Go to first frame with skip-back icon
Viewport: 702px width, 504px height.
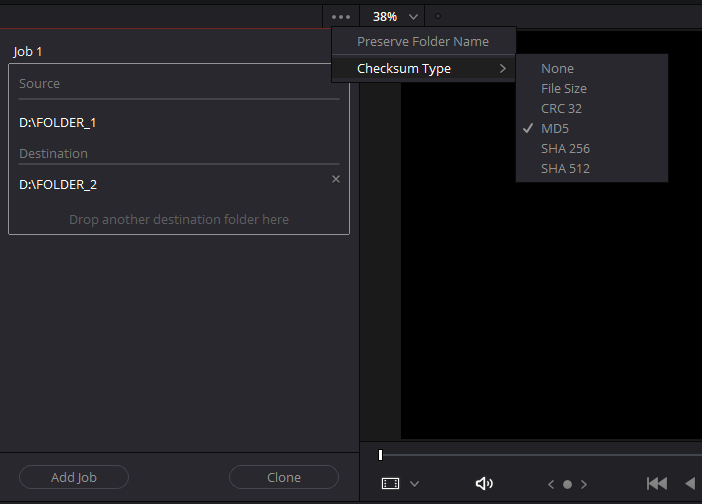tap(656, 483)
